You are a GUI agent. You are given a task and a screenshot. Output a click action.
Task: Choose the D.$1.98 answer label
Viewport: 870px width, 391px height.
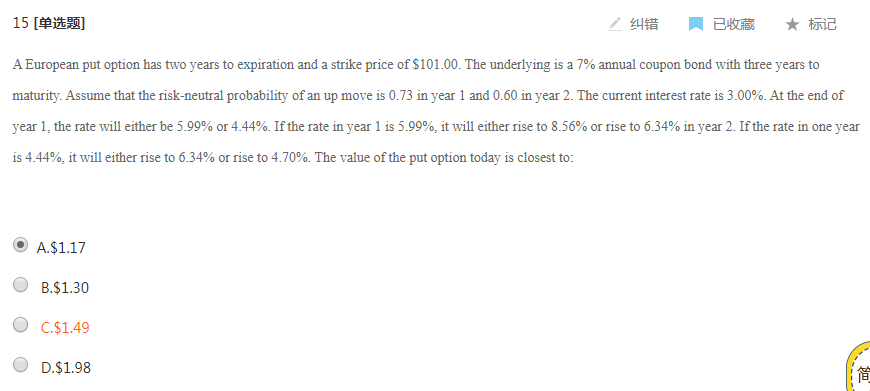point(66,368)
